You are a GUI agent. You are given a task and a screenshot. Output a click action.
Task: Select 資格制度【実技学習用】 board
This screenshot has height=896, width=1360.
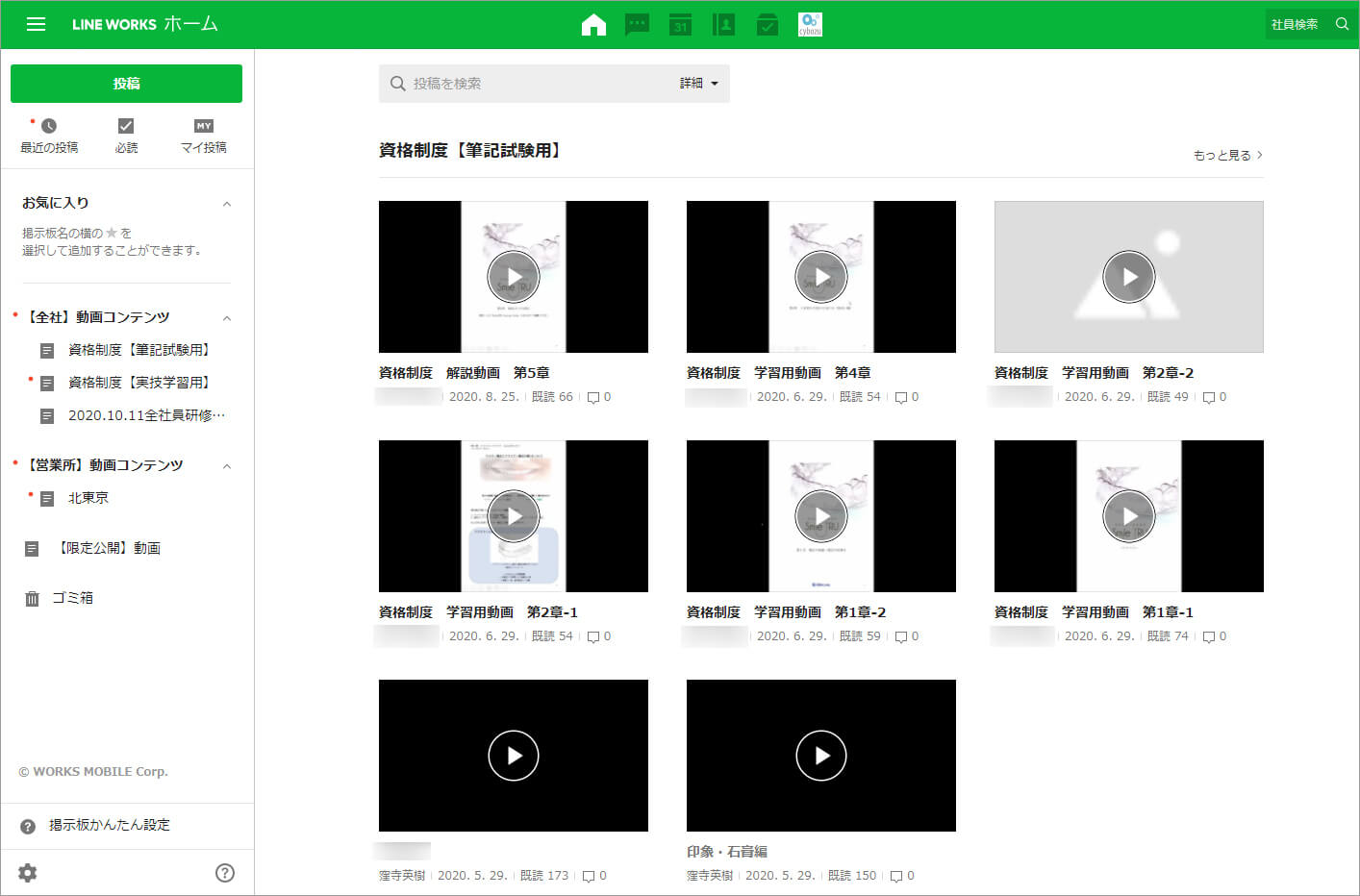coord(139,383)
